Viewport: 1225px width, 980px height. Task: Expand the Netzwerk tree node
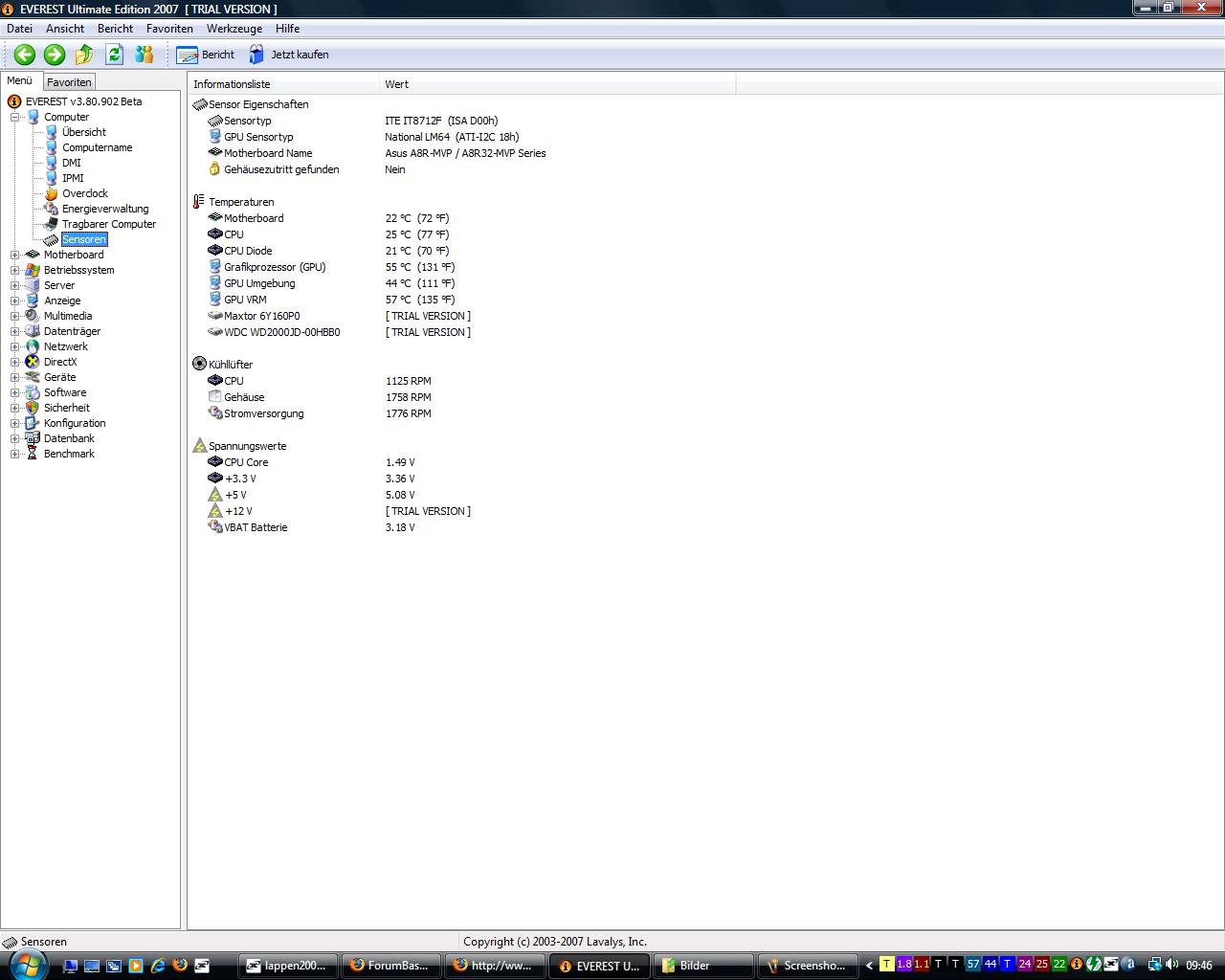tap(15, 346)
